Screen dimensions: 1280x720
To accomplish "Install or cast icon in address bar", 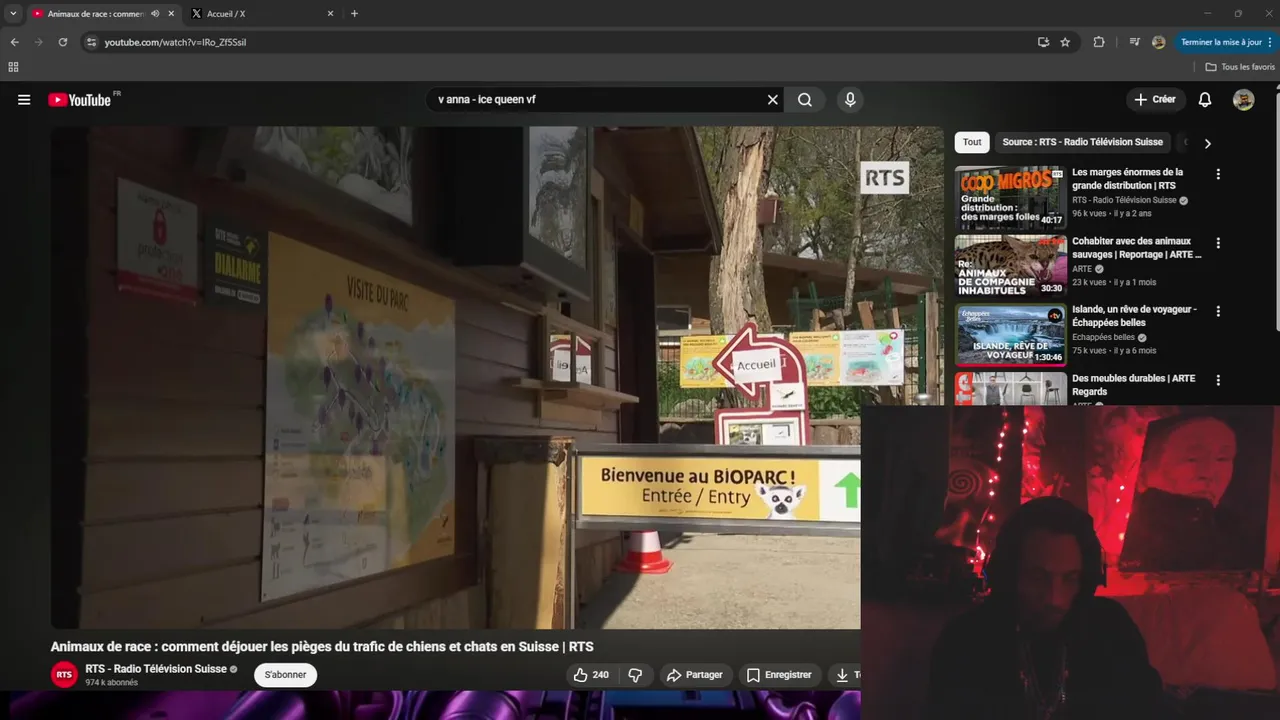I will point(1043,42).
